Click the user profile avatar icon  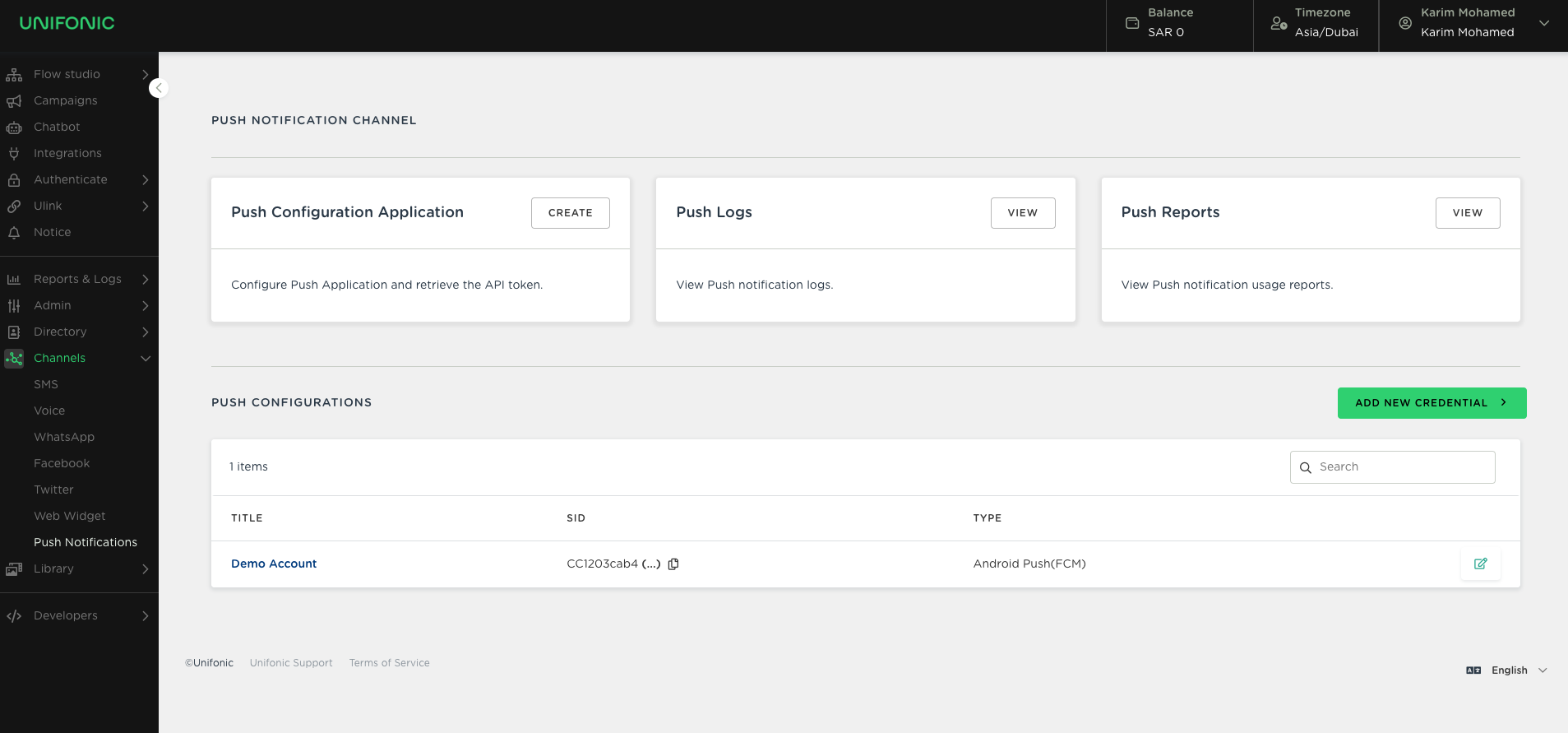1405,23
